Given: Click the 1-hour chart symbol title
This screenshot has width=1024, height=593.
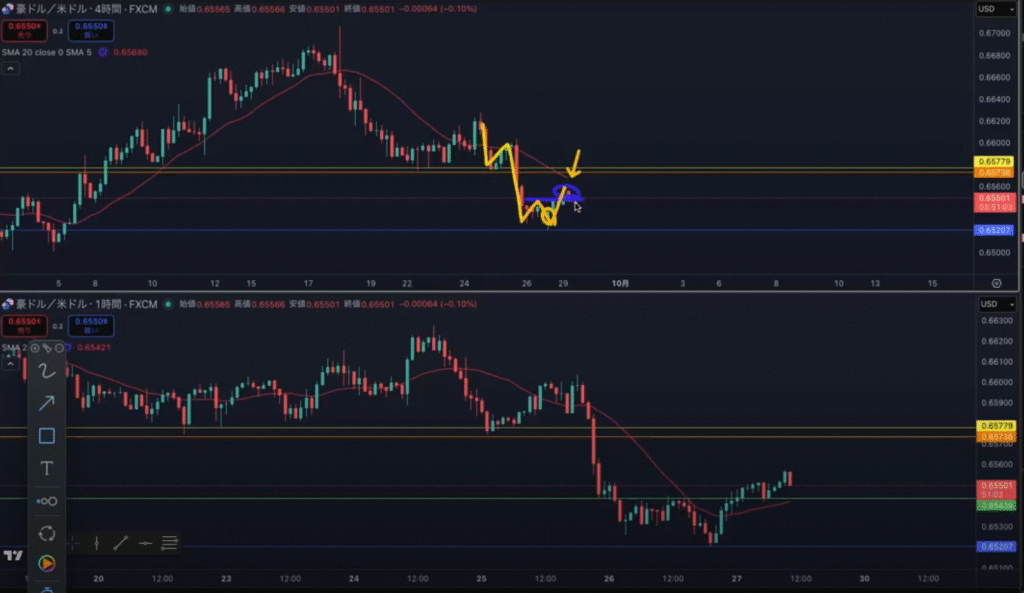Looking at the screenshot, I should (86, 304).
